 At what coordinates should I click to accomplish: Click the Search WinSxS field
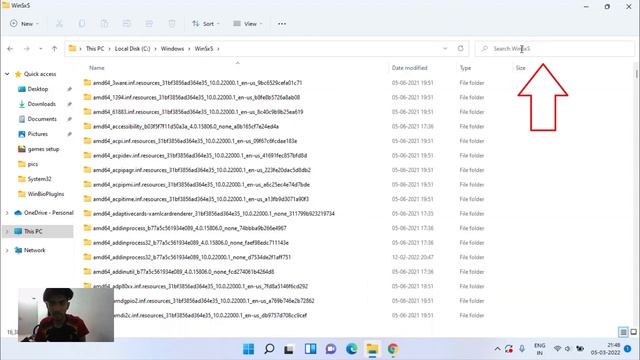click(x=555, y=49)
